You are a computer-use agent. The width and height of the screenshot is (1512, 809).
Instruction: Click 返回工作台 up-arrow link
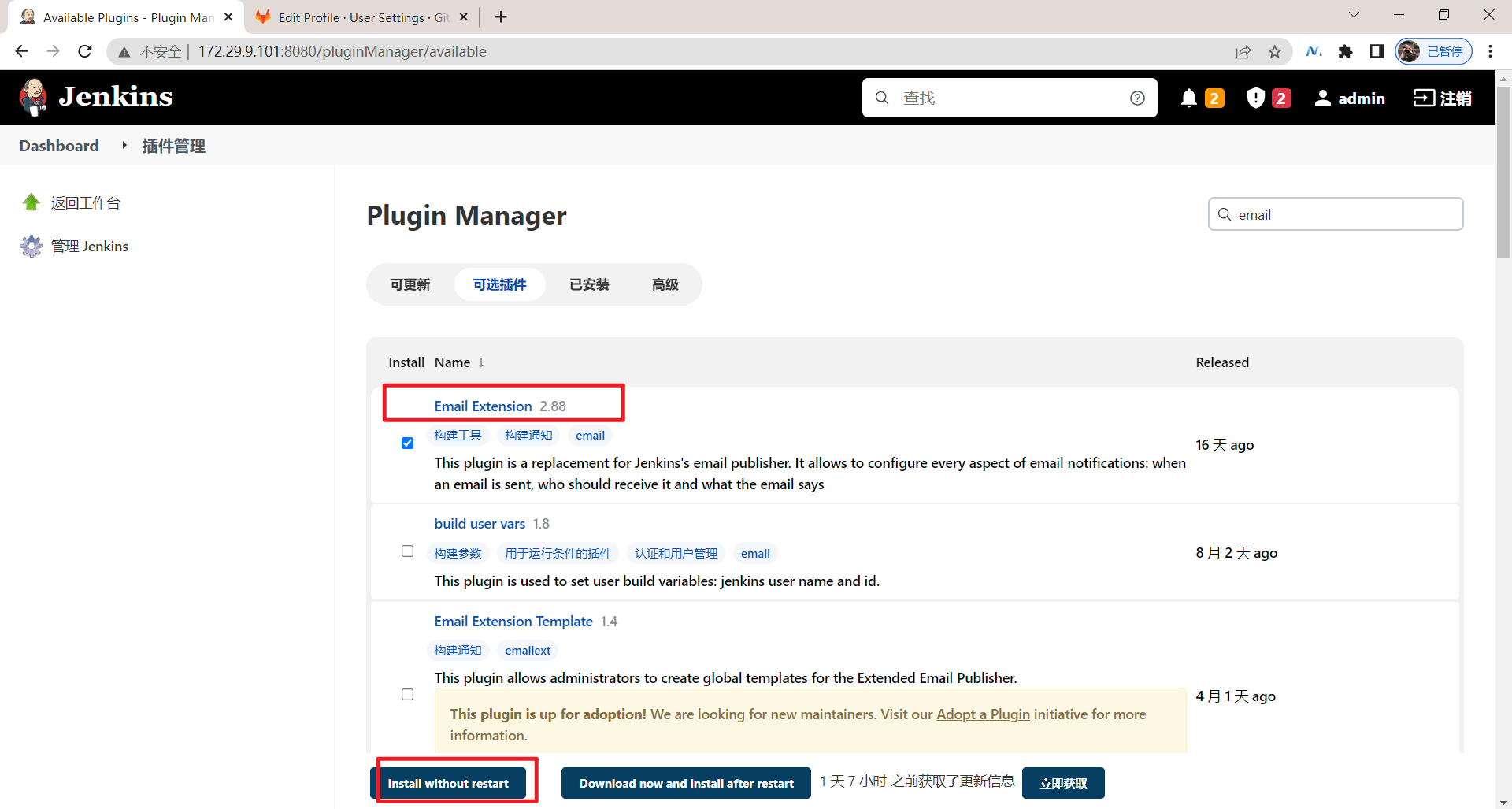pyautogui.click(x=71, y=202)
